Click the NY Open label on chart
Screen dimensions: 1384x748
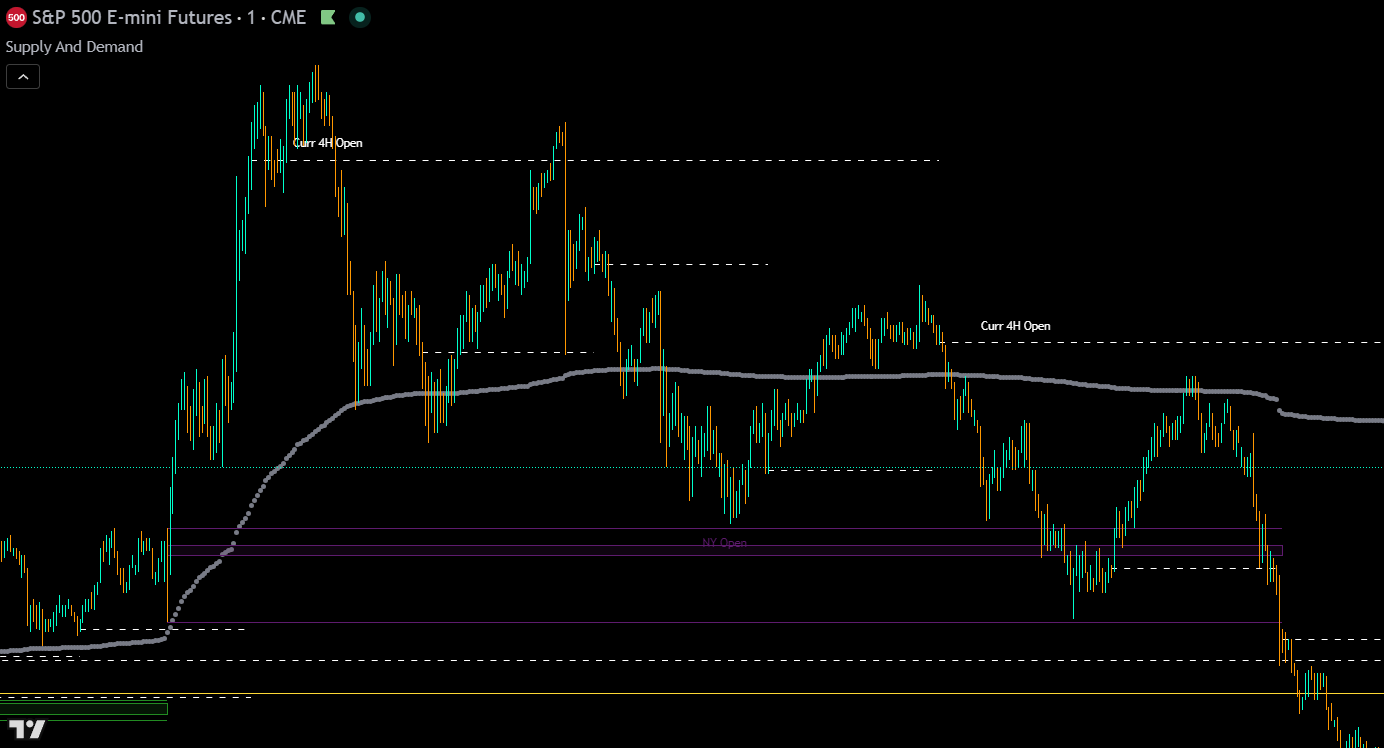pos(724,543)
